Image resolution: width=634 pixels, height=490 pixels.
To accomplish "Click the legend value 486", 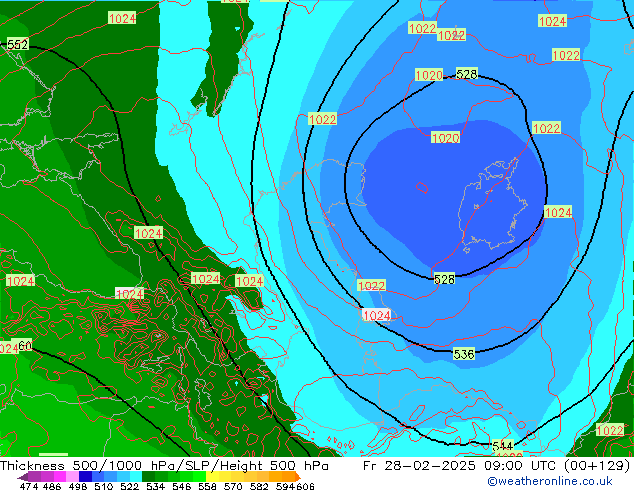I will pos(52,486).
